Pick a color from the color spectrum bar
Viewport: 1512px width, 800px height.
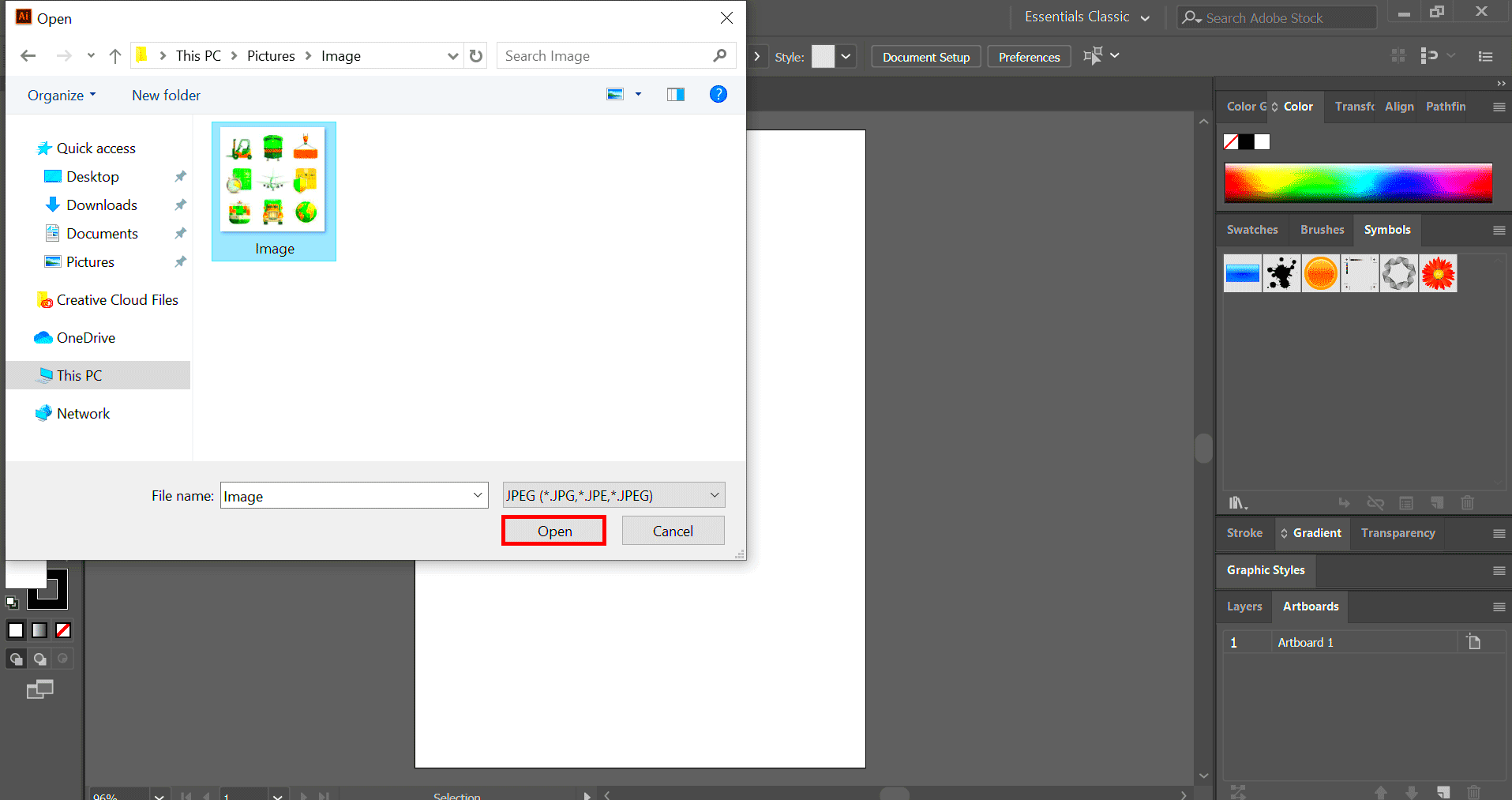[1356, 182]
